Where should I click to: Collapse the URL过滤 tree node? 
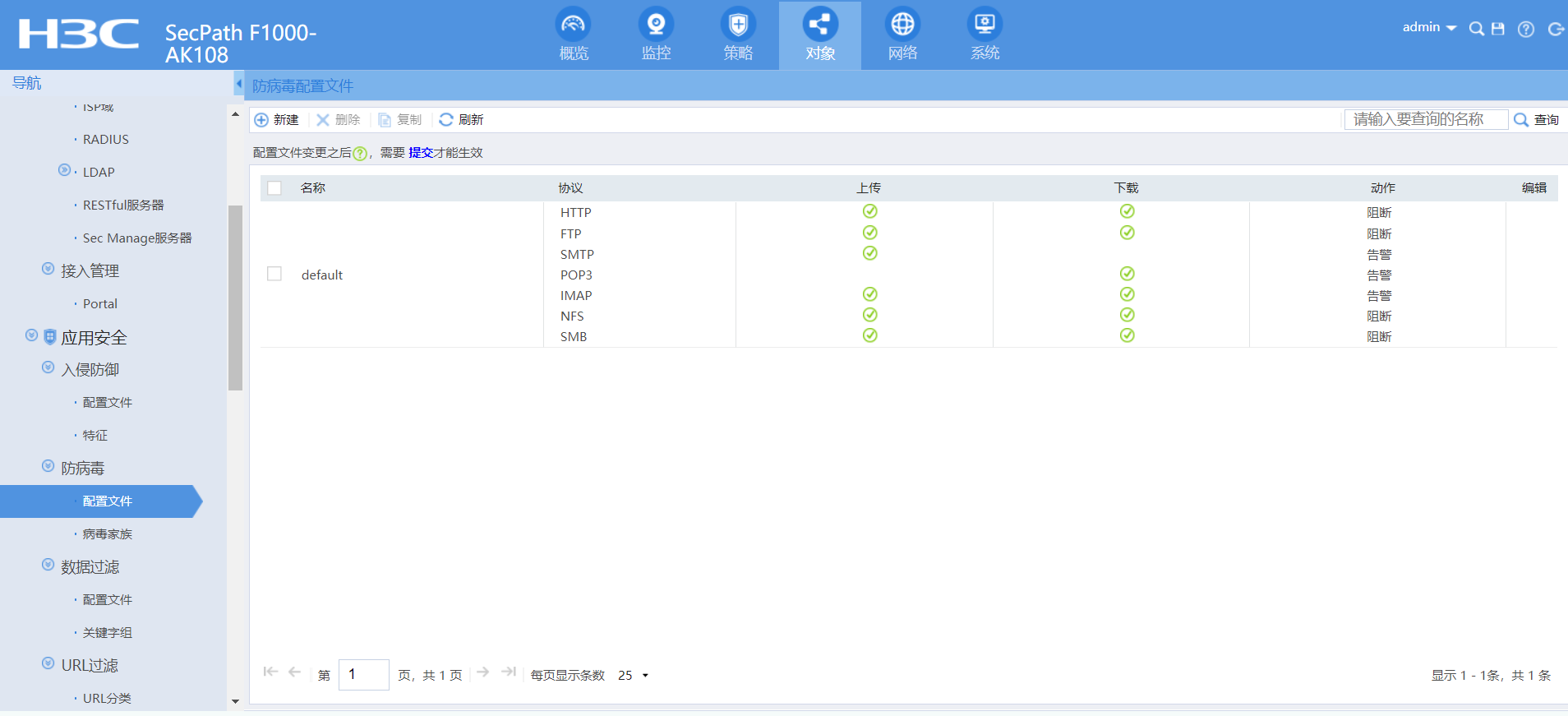48,663
